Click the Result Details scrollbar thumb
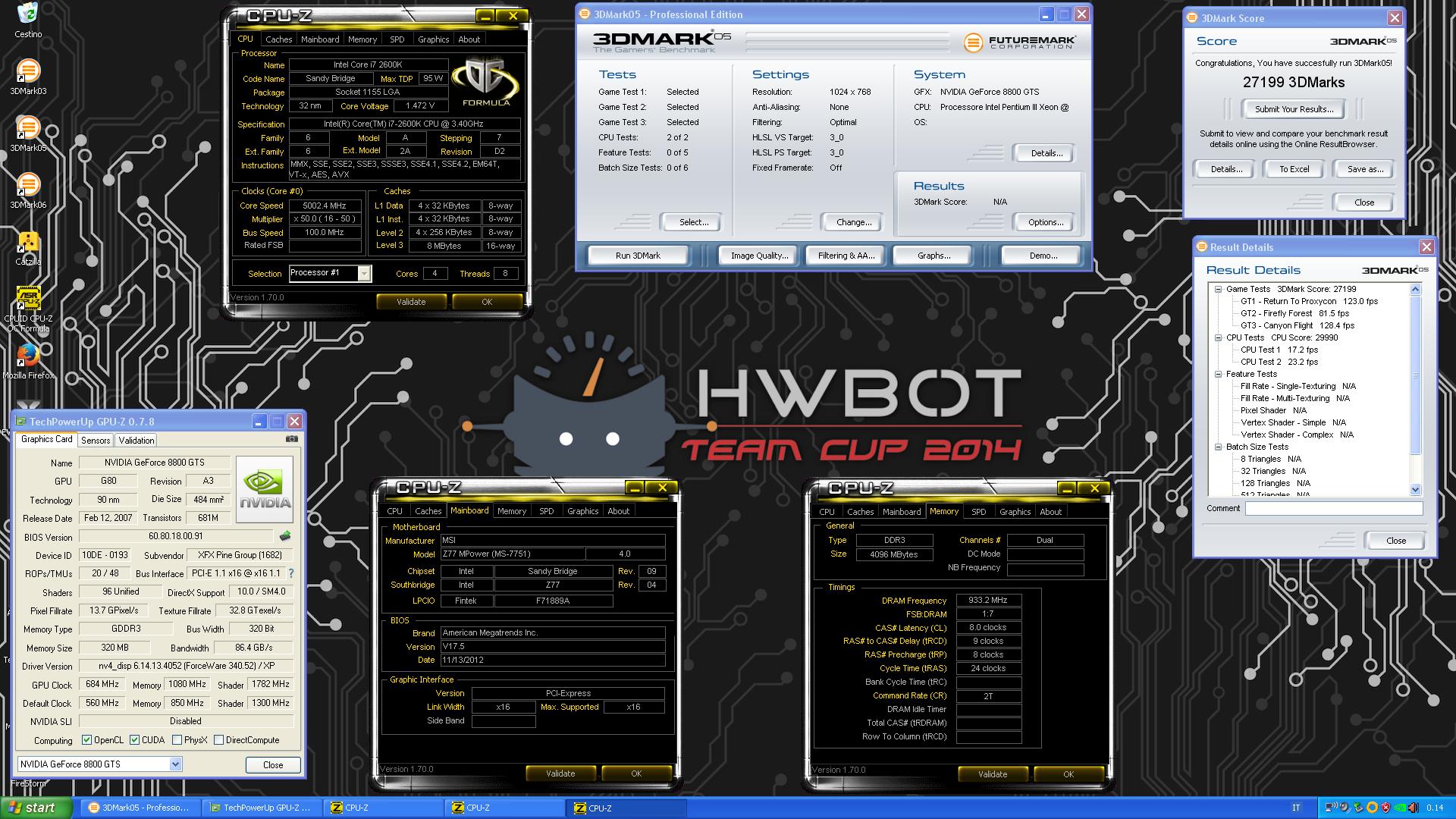 tap(1415, 375)
